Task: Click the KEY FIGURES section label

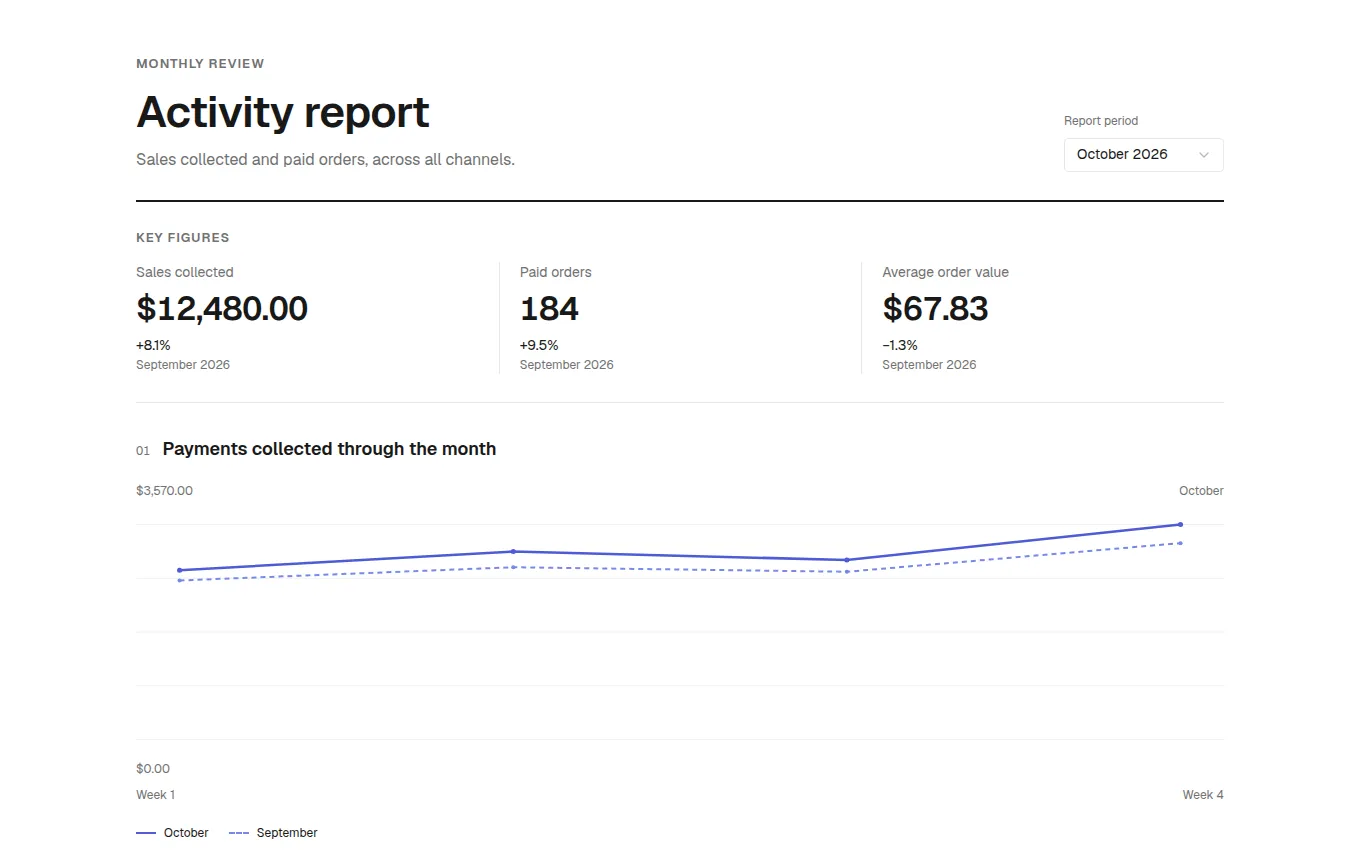Action: pyautogui.click(x=183, y=238)
